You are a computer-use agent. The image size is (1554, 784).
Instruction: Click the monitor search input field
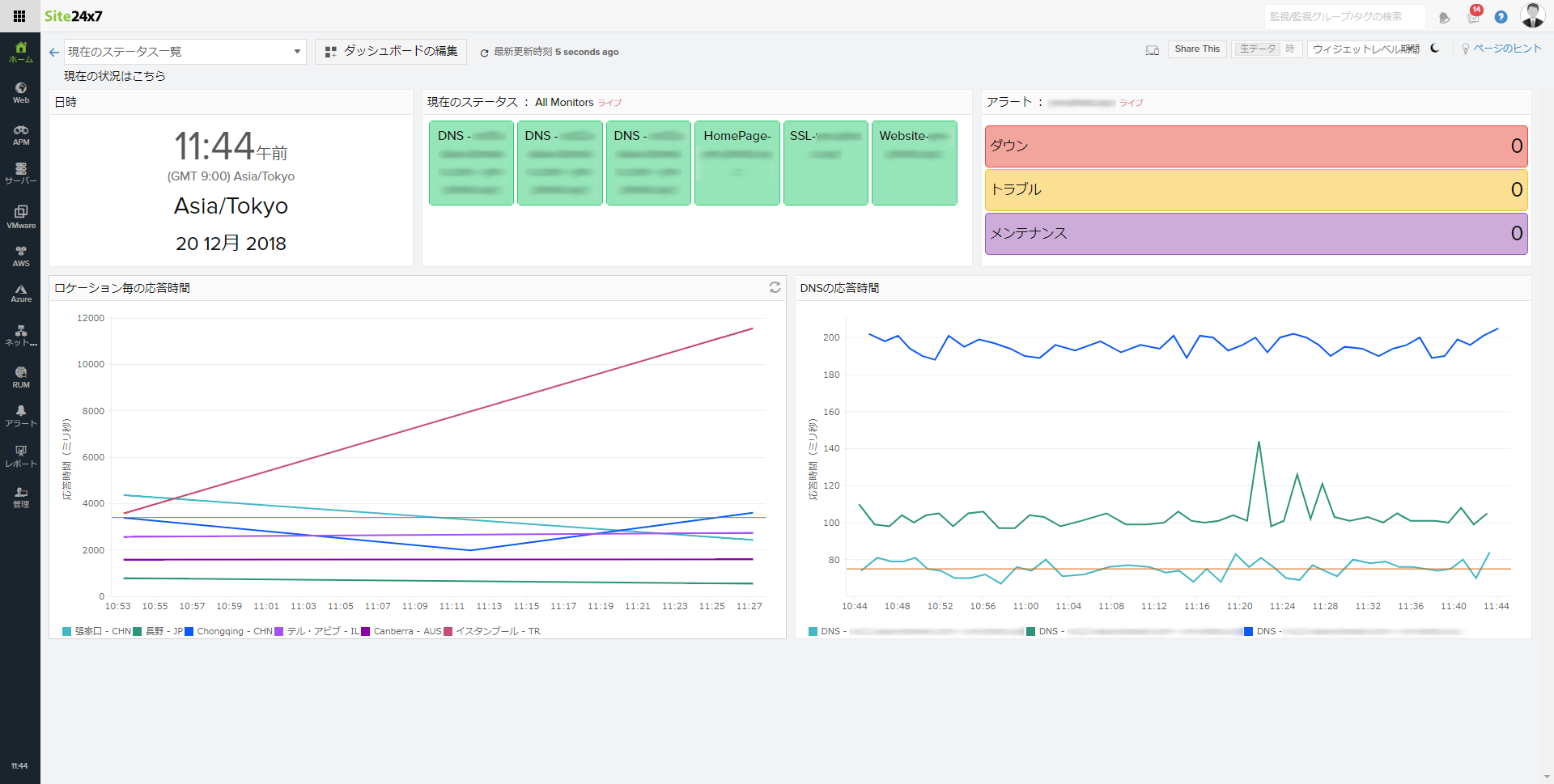[x=1344, y=16]
